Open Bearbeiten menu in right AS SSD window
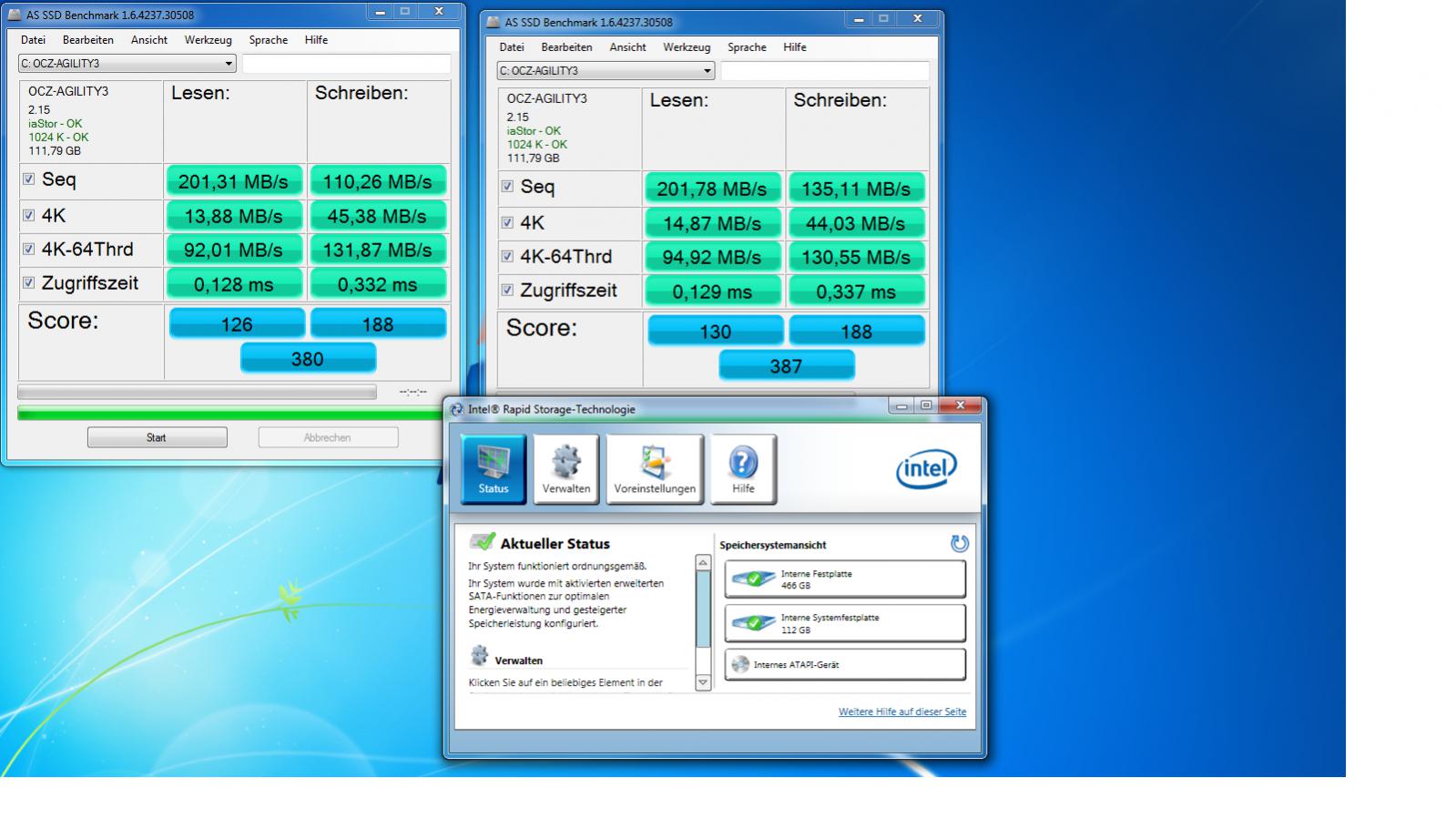The height and width of the screenshot is (819, 1456). (x=566, y=47)
